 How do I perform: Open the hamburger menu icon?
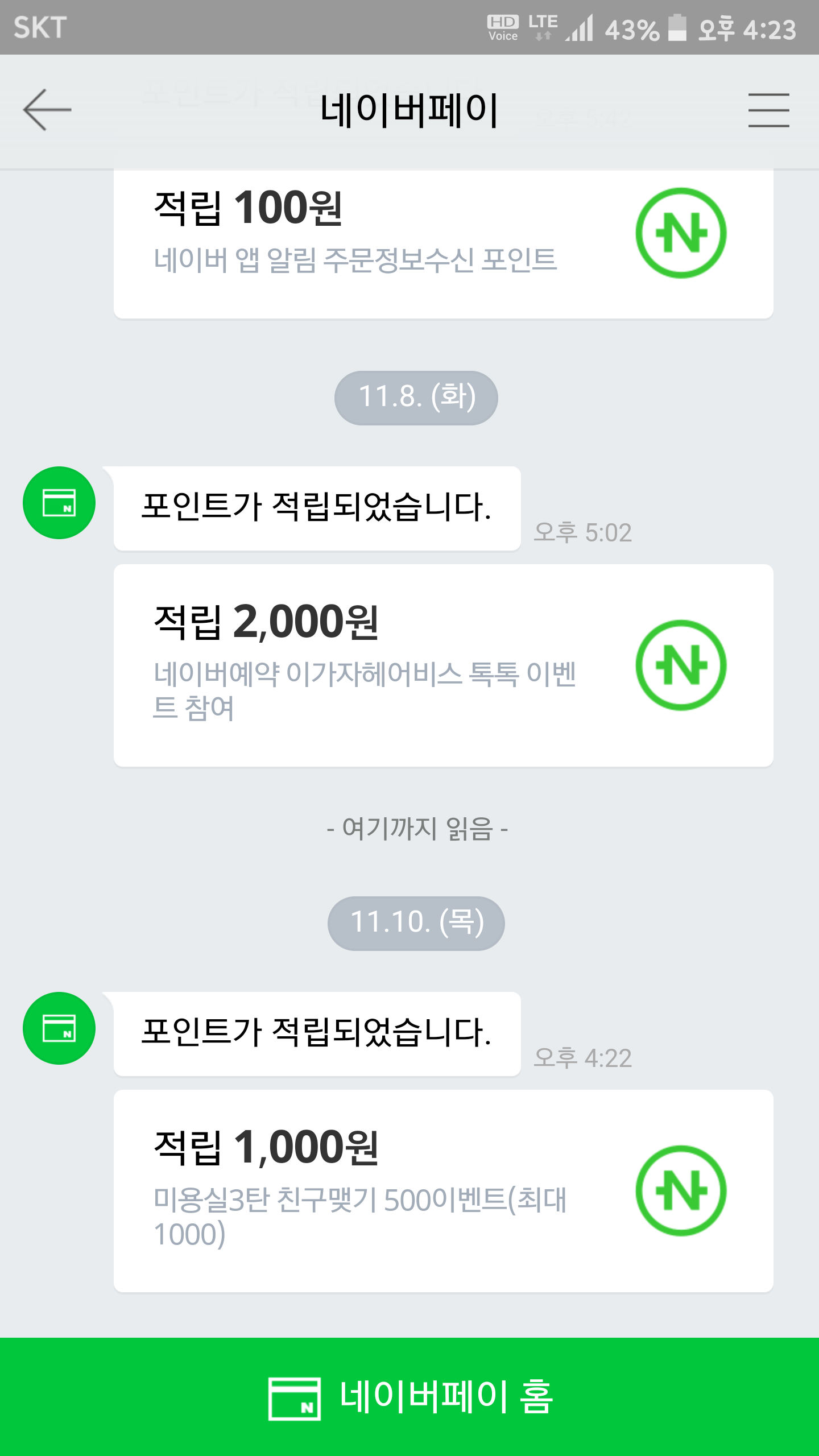[x=768, y=110]
